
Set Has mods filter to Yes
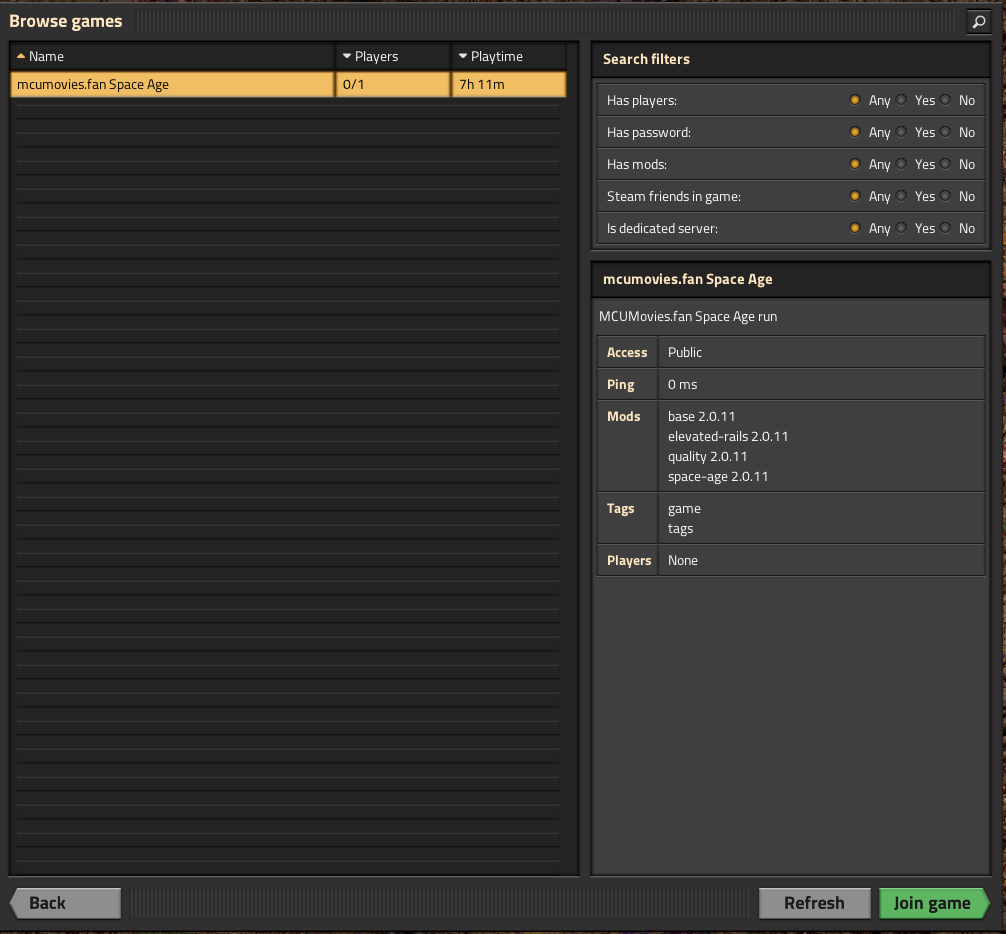pyautogui.click(x=901, y=164)
